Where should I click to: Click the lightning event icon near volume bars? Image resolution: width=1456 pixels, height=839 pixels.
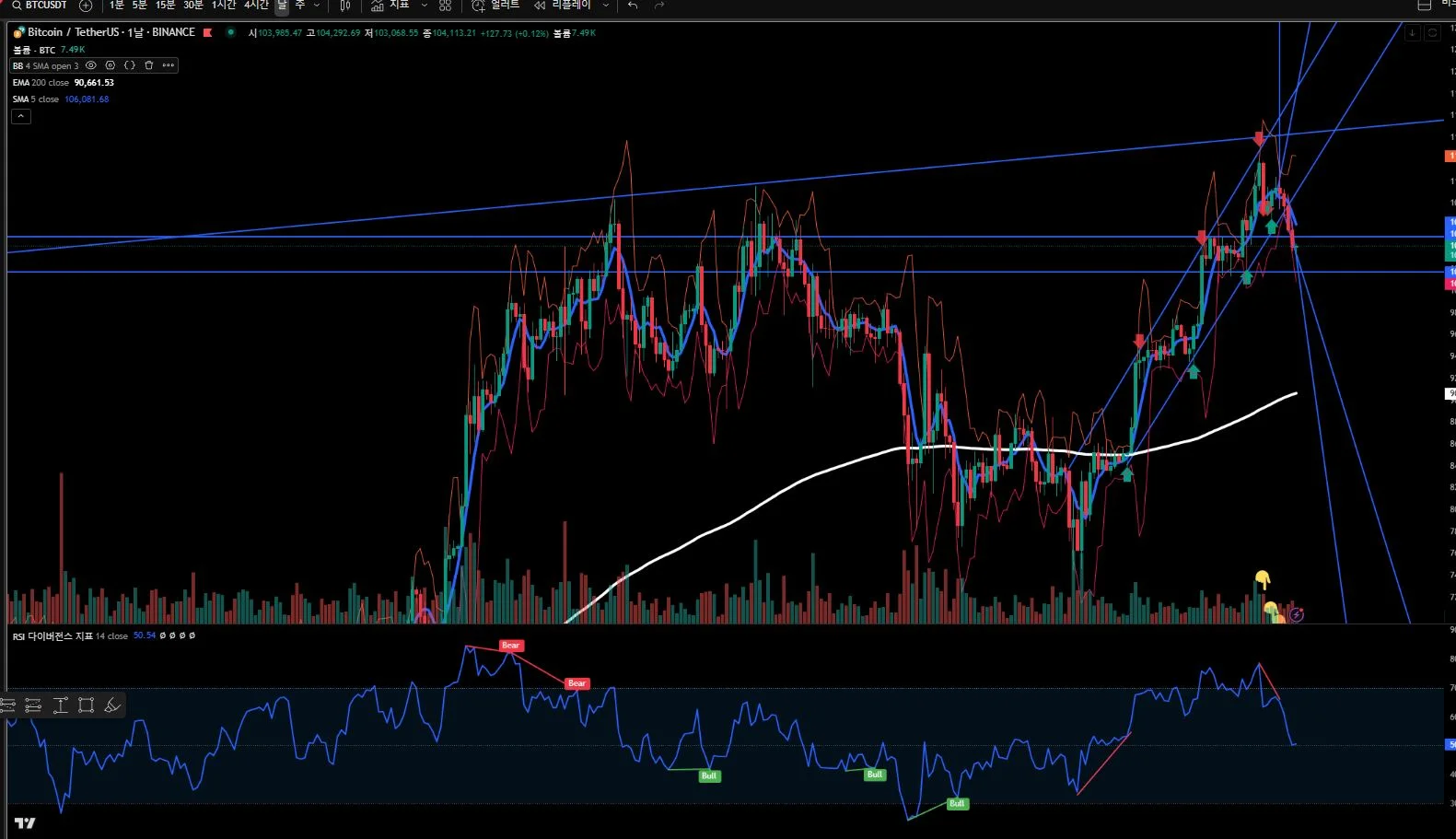pyautogui.click(x=1297, y=614)
